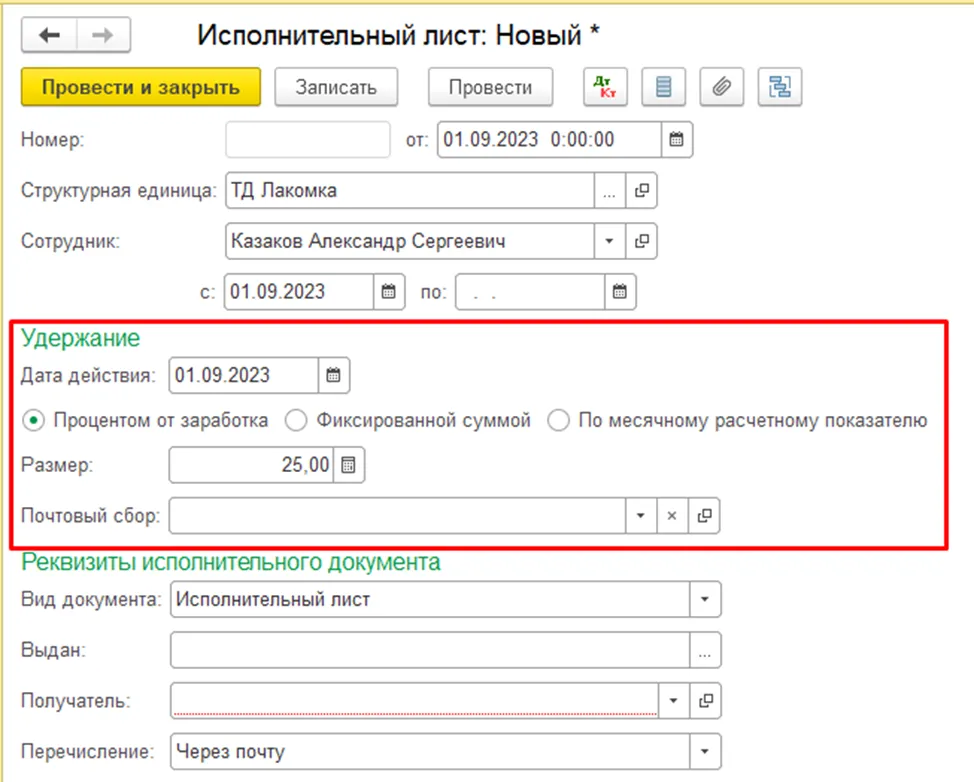This screenshot has width=974, height=782.
Task: Click the Перечисление field Через почту
Action: point(430,752)
